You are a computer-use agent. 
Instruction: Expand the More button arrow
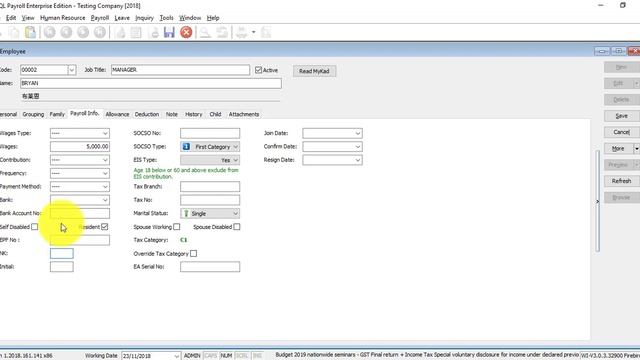(x=636, y=149)
